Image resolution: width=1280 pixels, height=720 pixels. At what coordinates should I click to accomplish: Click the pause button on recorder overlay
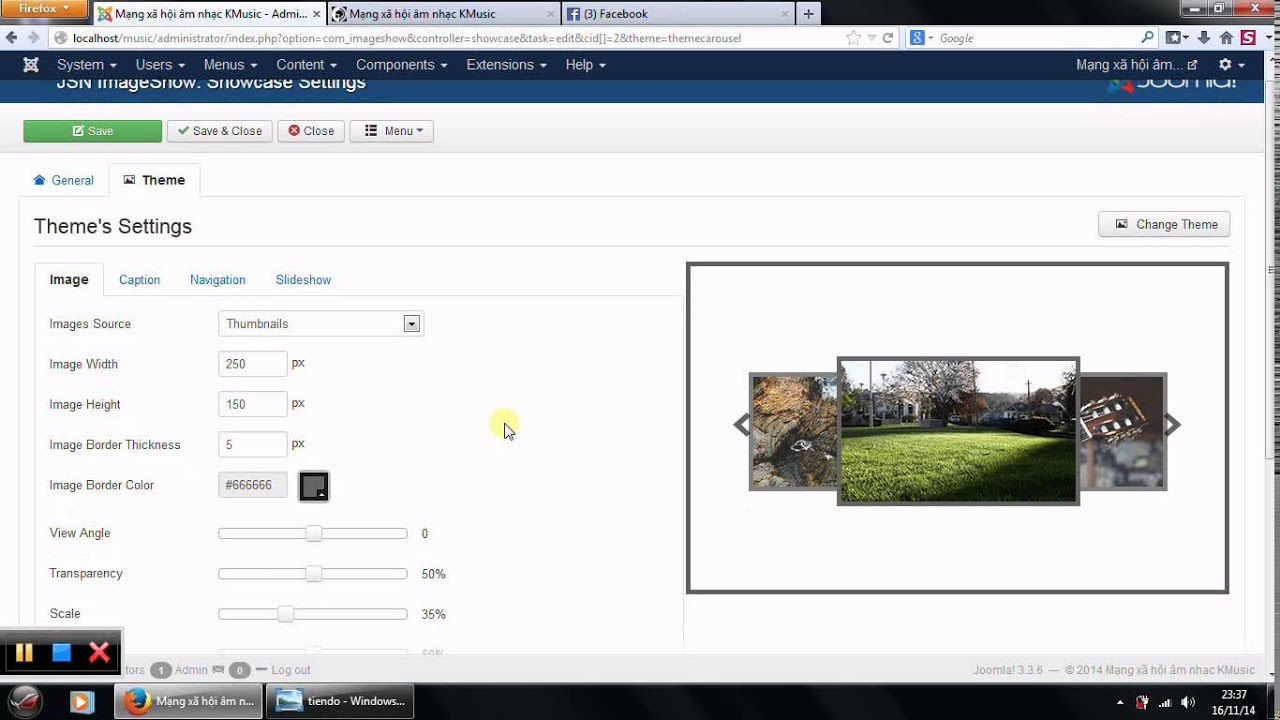(x=24, y=653)
